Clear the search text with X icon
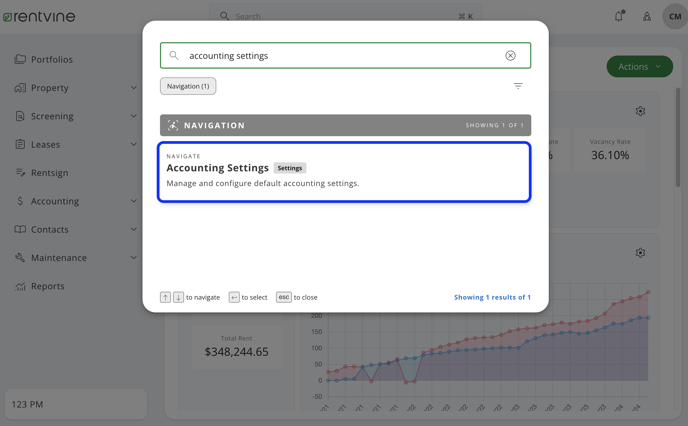Image resolution: width=688 pixels, height=426 pixels. (x=510, y=56)
